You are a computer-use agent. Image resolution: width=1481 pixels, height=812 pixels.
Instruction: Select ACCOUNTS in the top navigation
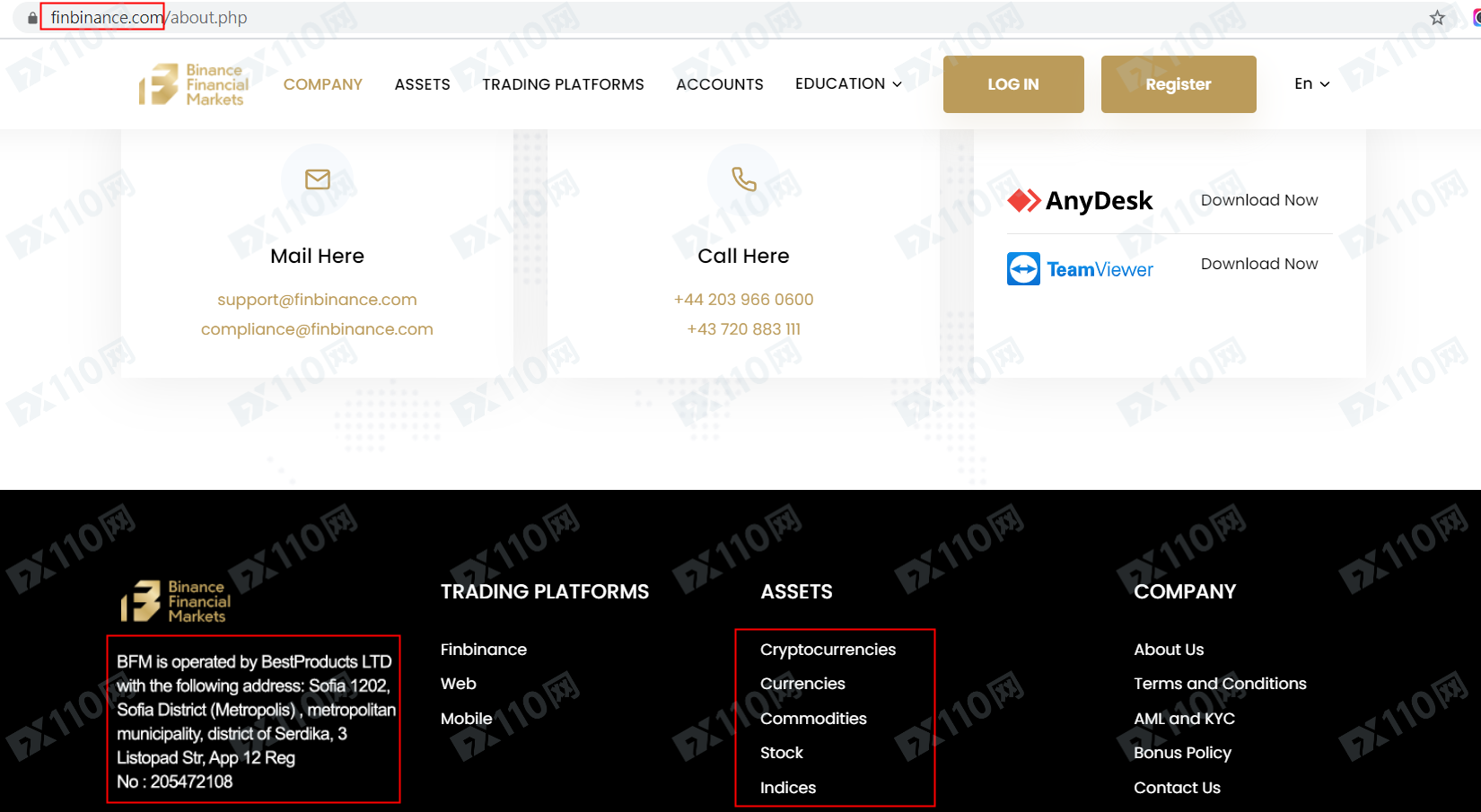pyautogui.click(x=720, y=84)
